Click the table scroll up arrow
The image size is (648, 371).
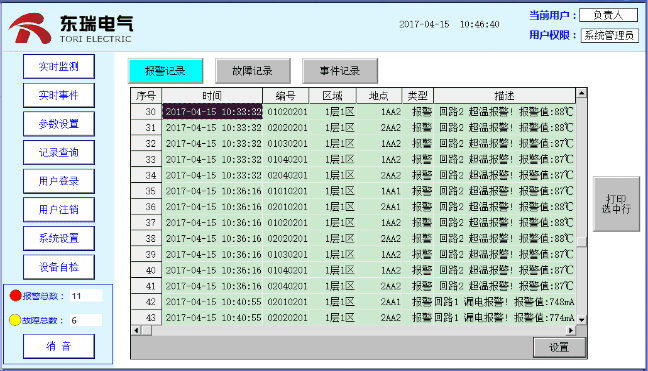point(581,93)
